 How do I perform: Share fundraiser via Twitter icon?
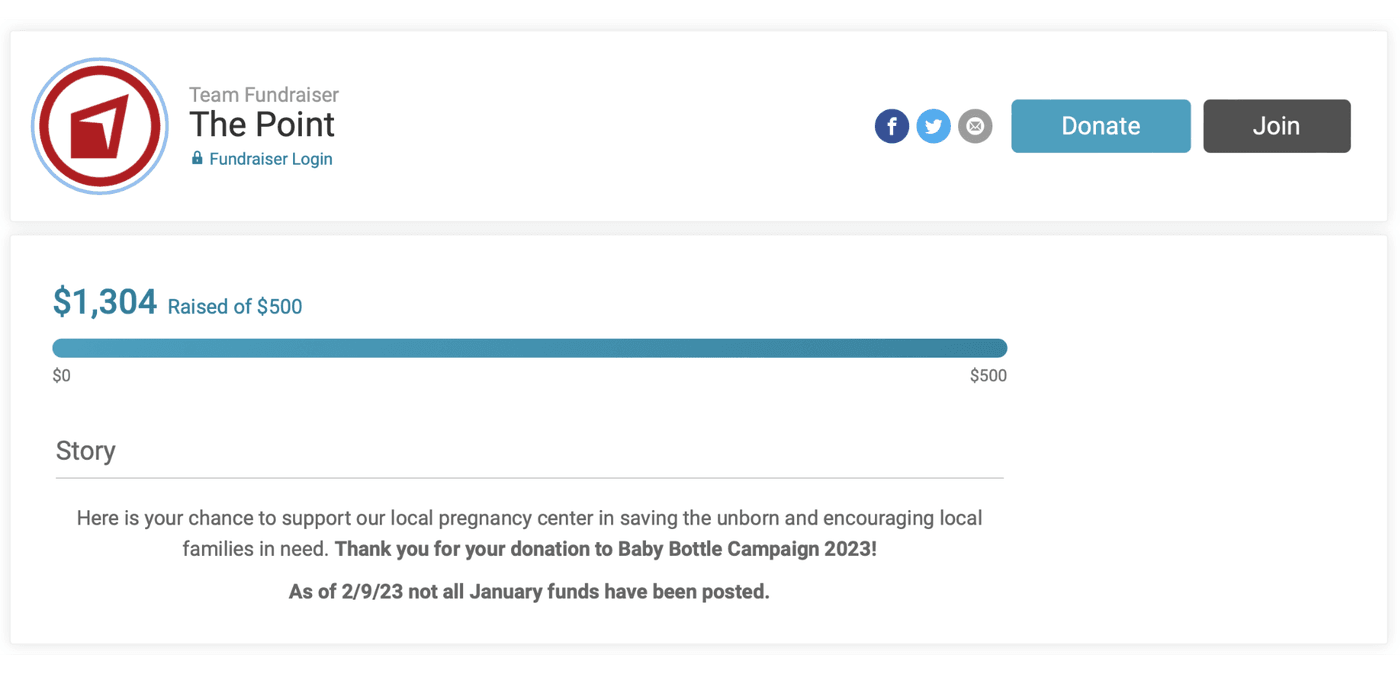click(933, 126)
